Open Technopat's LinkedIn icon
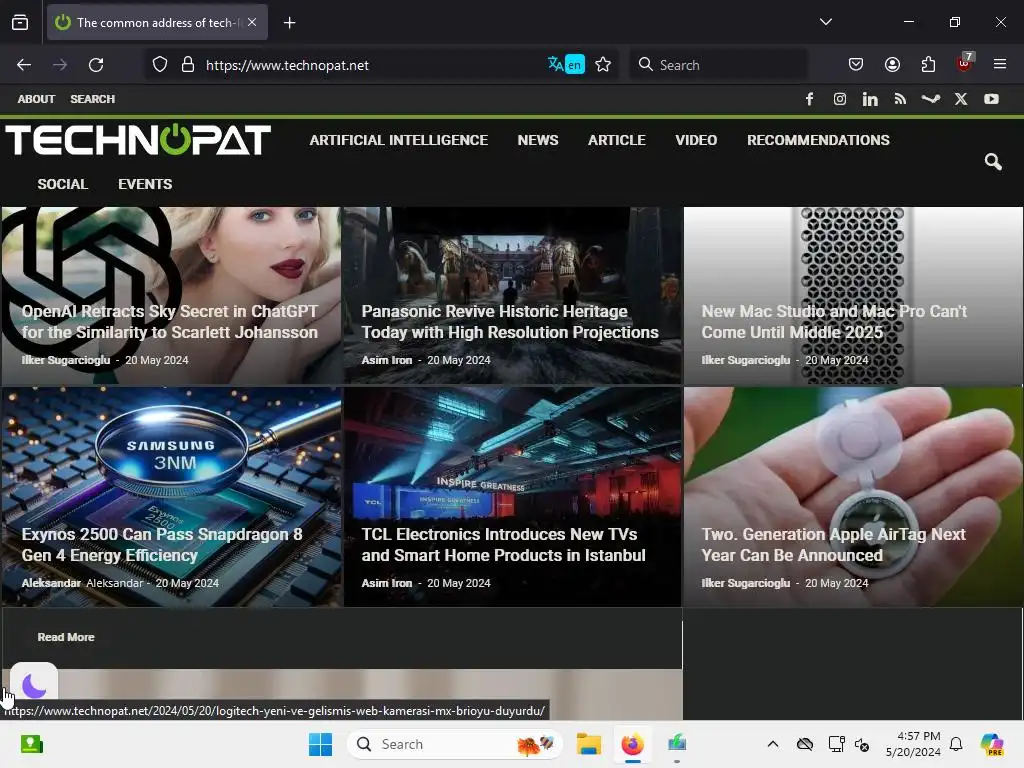This screenshot has height=768, width=1024. [x=870, y=99]
